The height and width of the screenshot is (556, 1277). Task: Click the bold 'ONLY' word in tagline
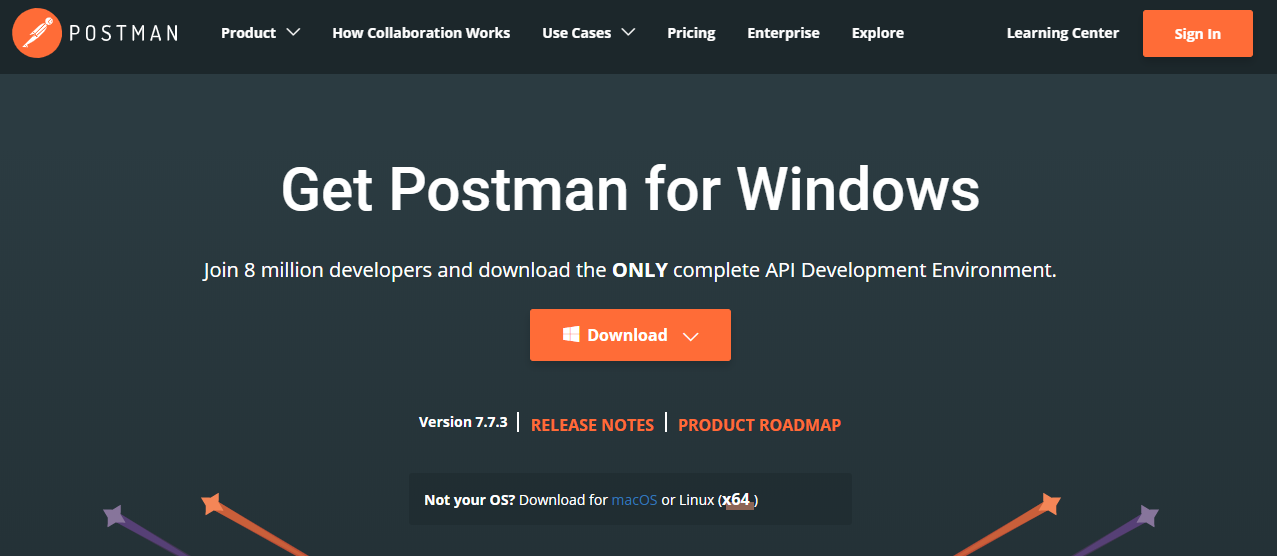click(x=640, y=270)
